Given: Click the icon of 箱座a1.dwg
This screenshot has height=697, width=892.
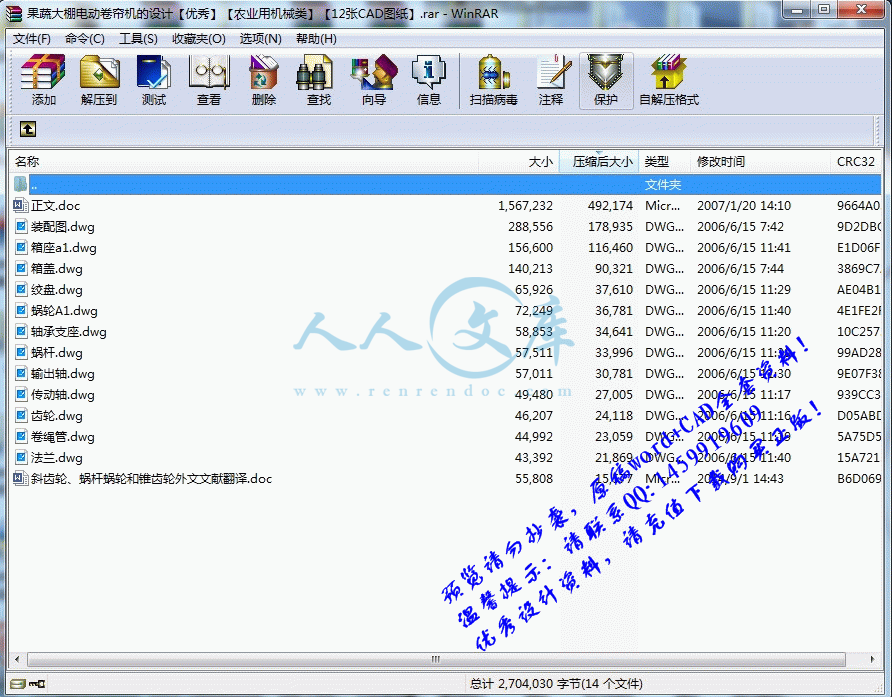Looking at the screenshot, I should pos(21,248).
